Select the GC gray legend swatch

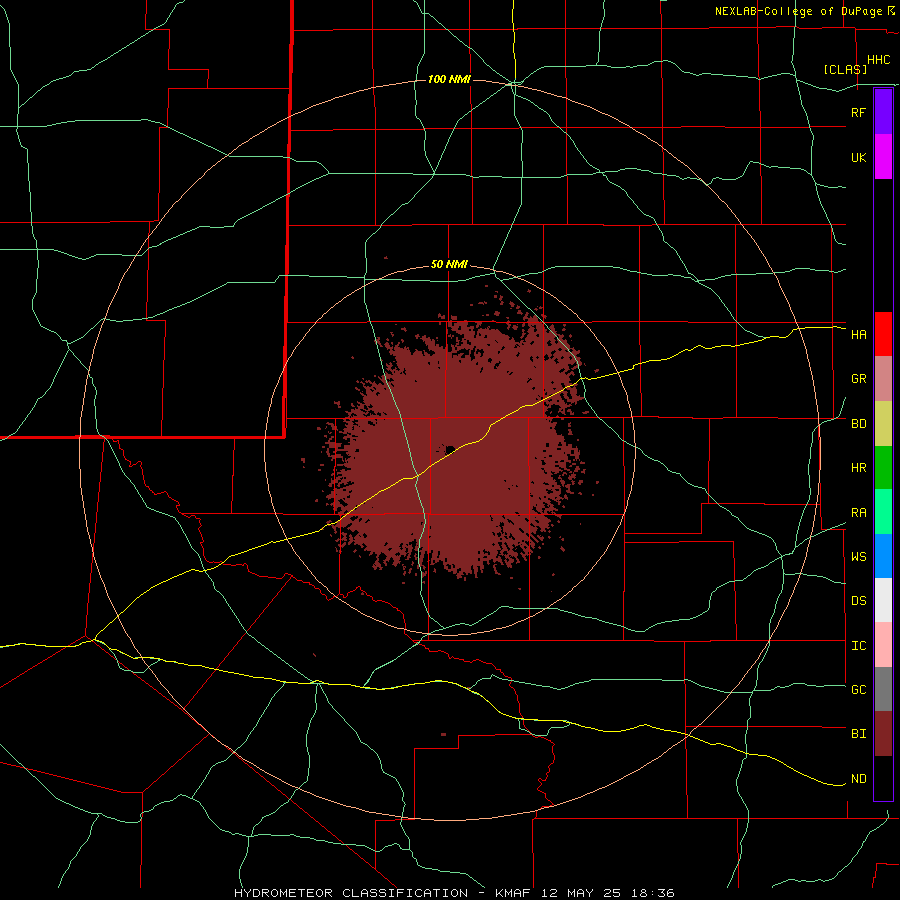(x=883, y=689)
